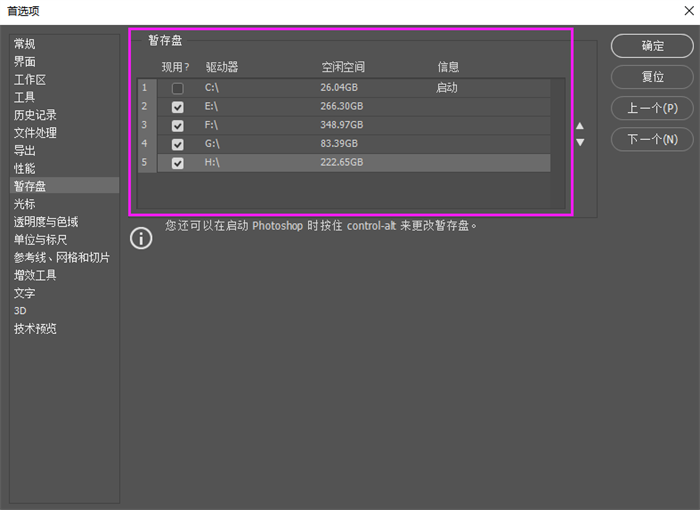
Task: Go to the 光标 settings page
Action: pyautogui.click(x=25, y=204)
